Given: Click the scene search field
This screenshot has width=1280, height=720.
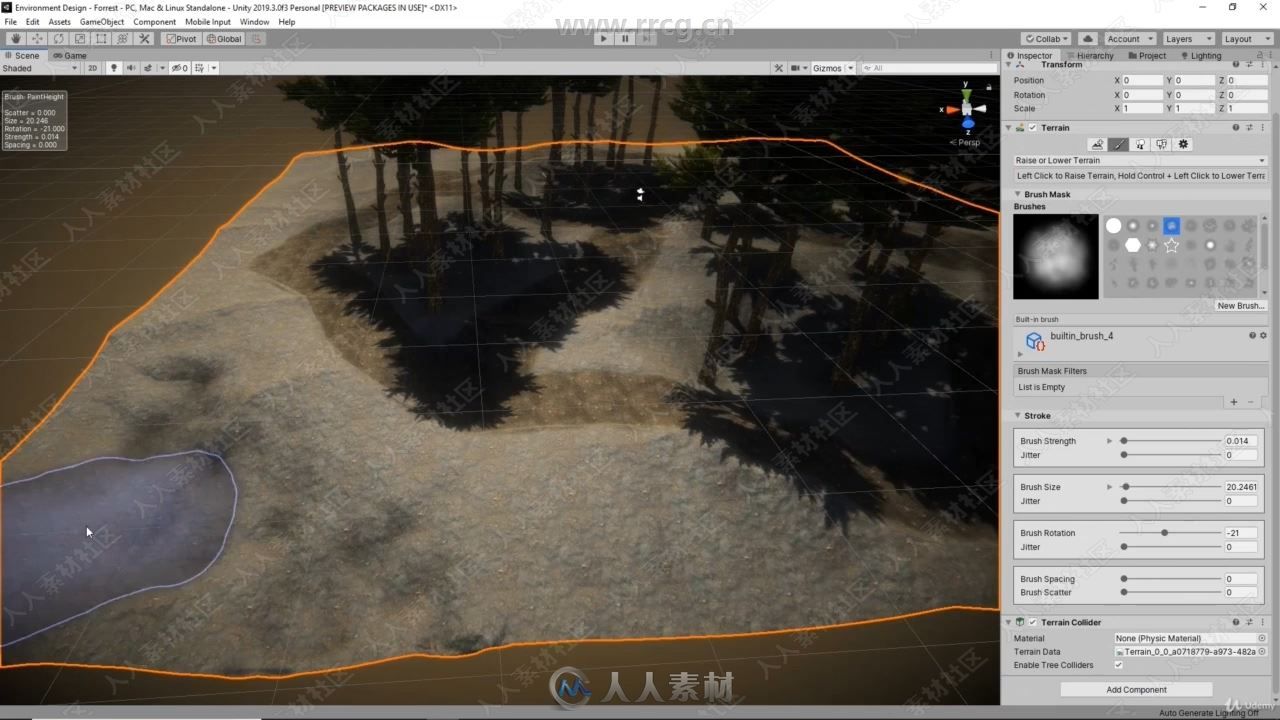Looking at the screenshot, I should [930, 68].
